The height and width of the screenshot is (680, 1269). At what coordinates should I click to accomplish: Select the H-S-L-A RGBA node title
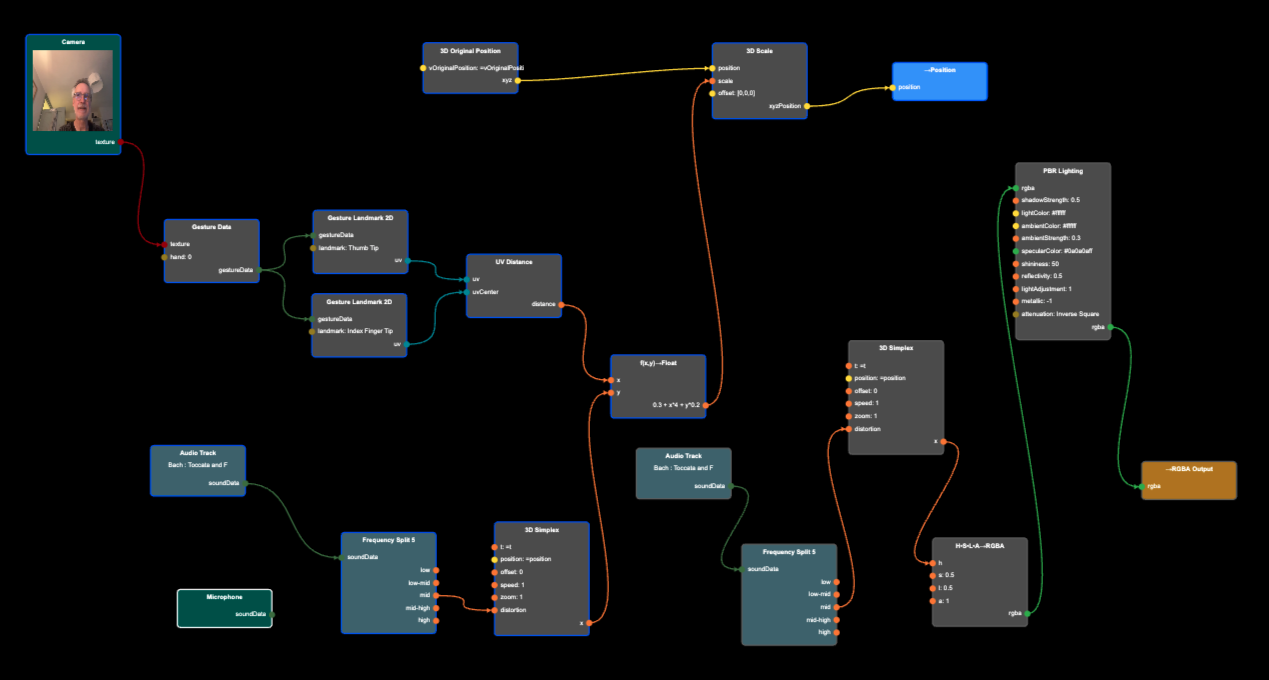(x=980, y=546)
